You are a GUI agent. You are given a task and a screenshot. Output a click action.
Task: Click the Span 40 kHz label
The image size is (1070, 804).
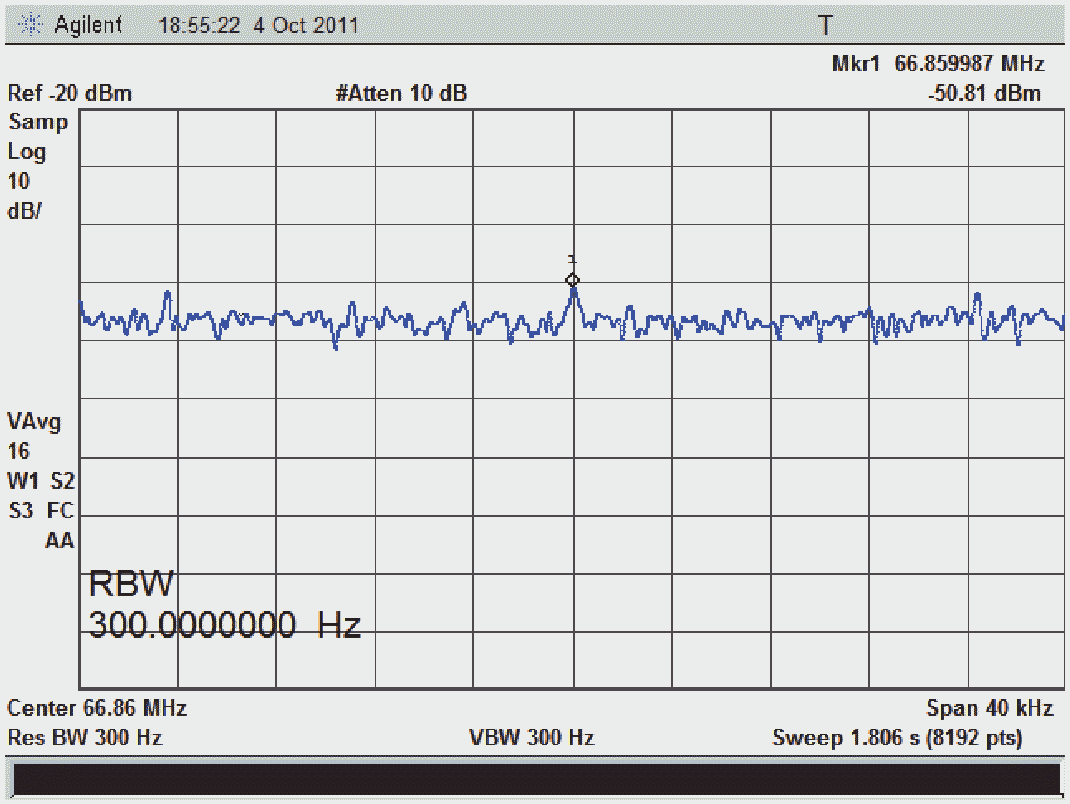pos(990,709)
